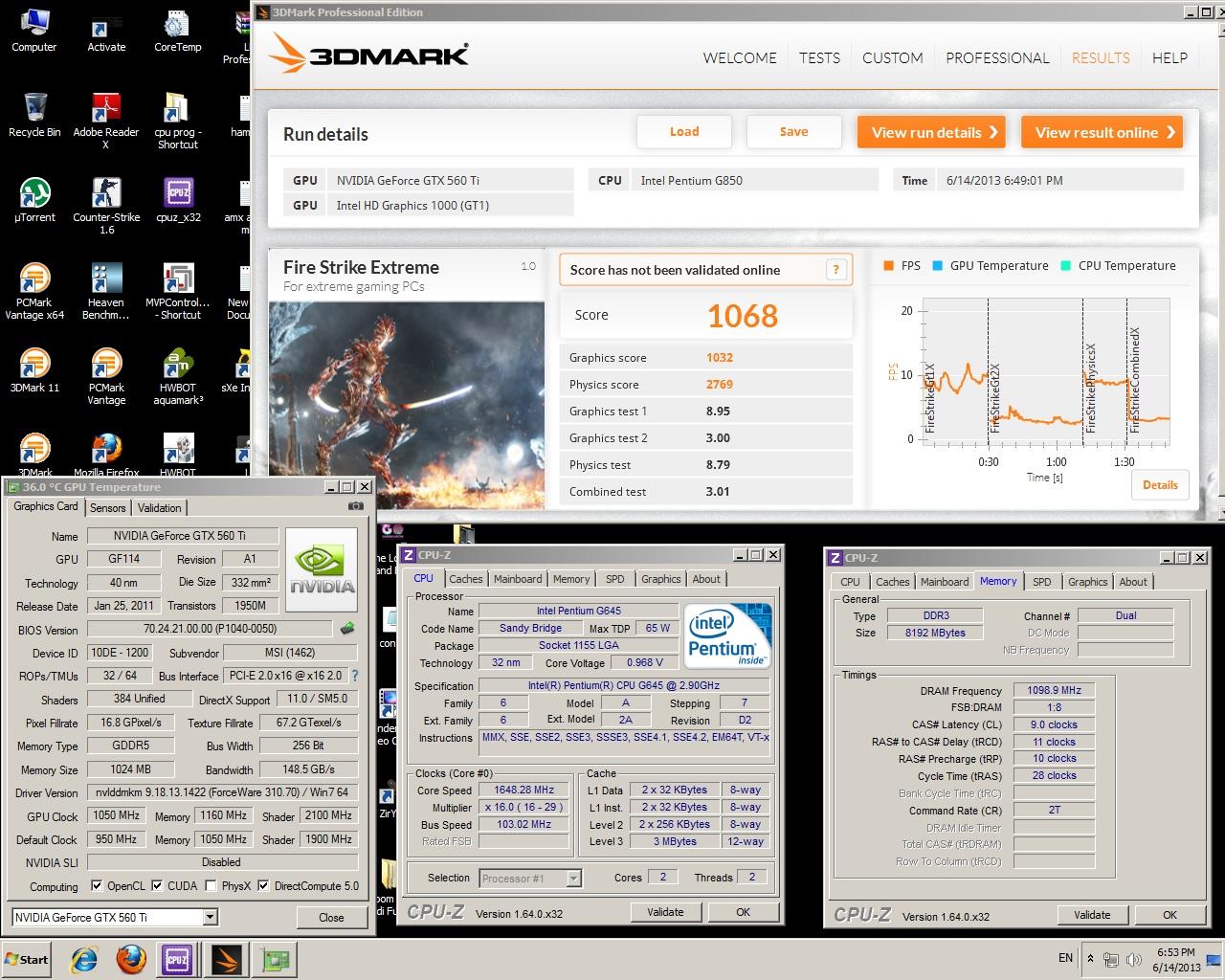1225x980 pixels.
Task: Open the SPD tab in left CPU-Z window
Action: 614,579
